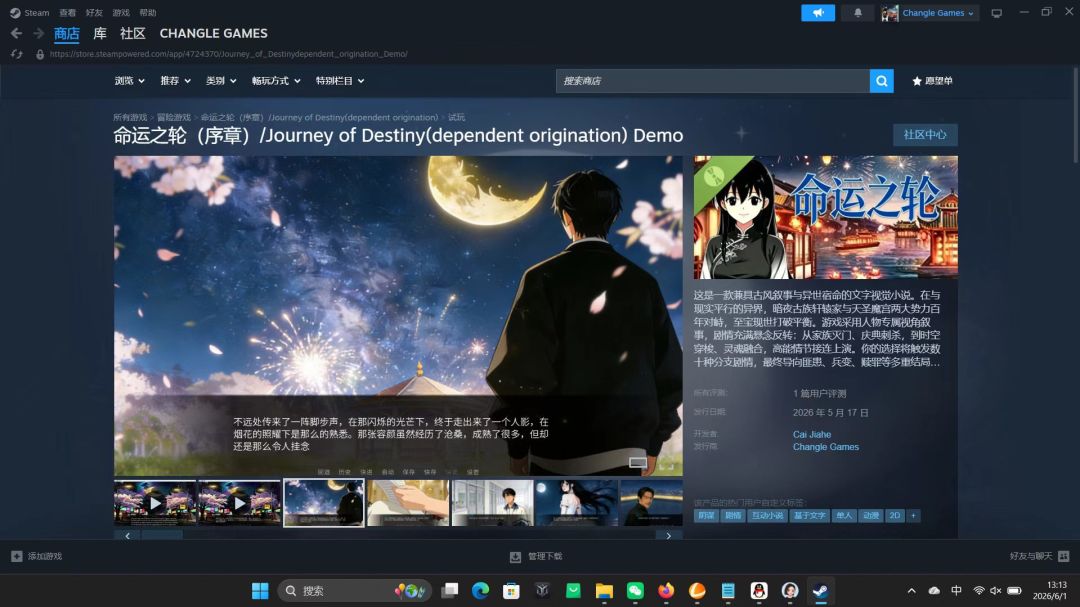
Task: Open File Explorer from the taskbar
Action: click(x=604, y=590)
